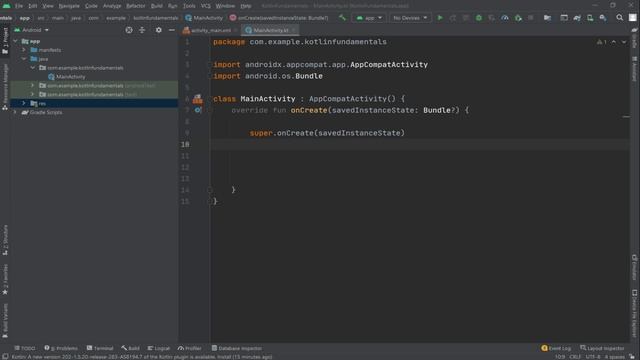Open the SDK Manager icon
This screenshot has height=360, width=640.
(x=603, y=18)
